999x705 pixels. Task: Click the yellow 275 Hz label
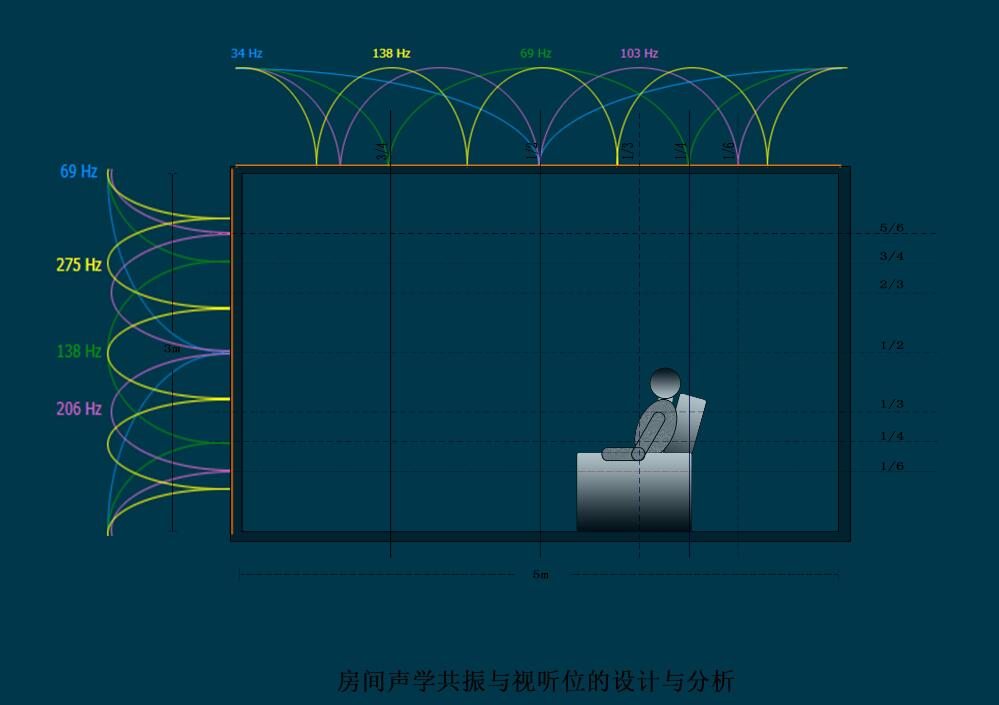coord(78,265)
